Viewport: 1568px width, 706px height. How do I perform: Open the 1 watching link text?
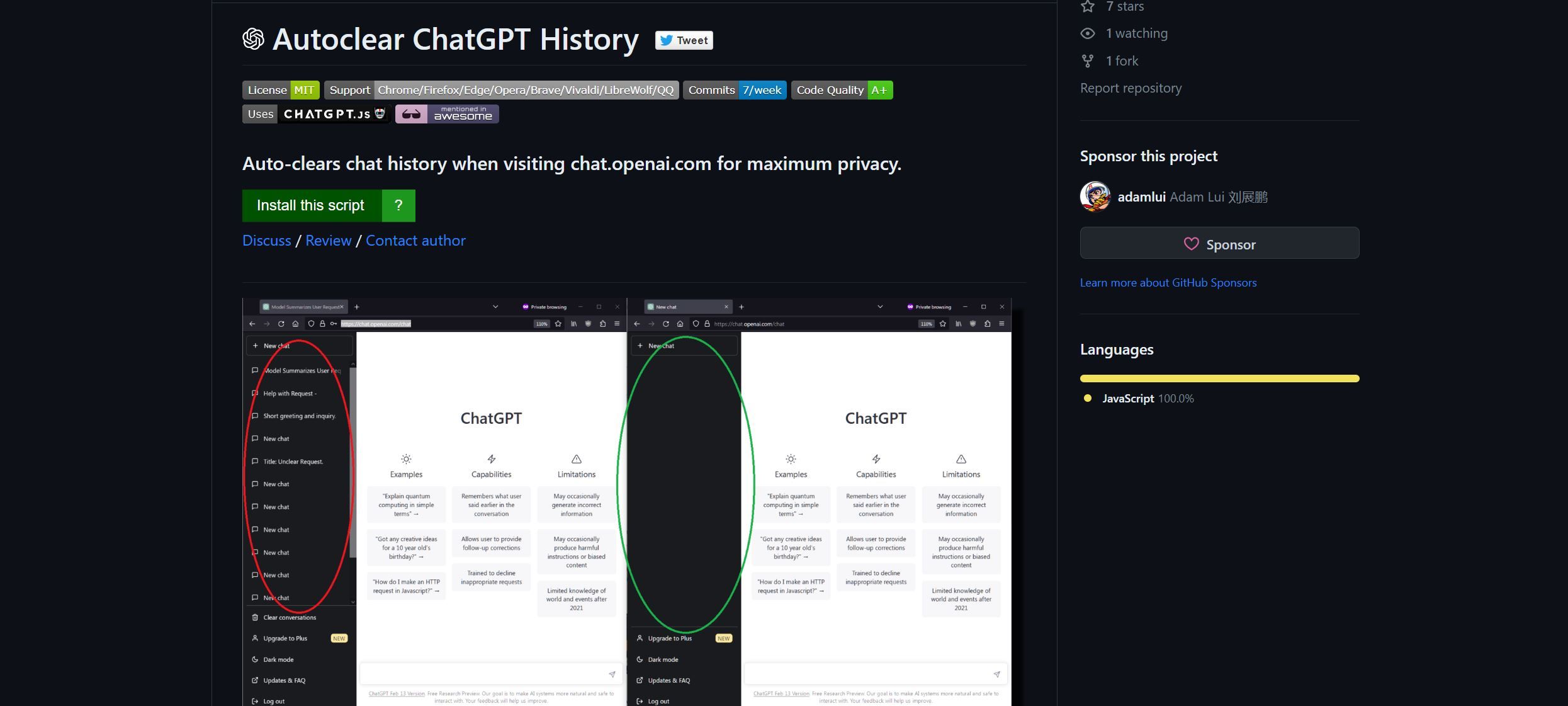coord(1136,33)
